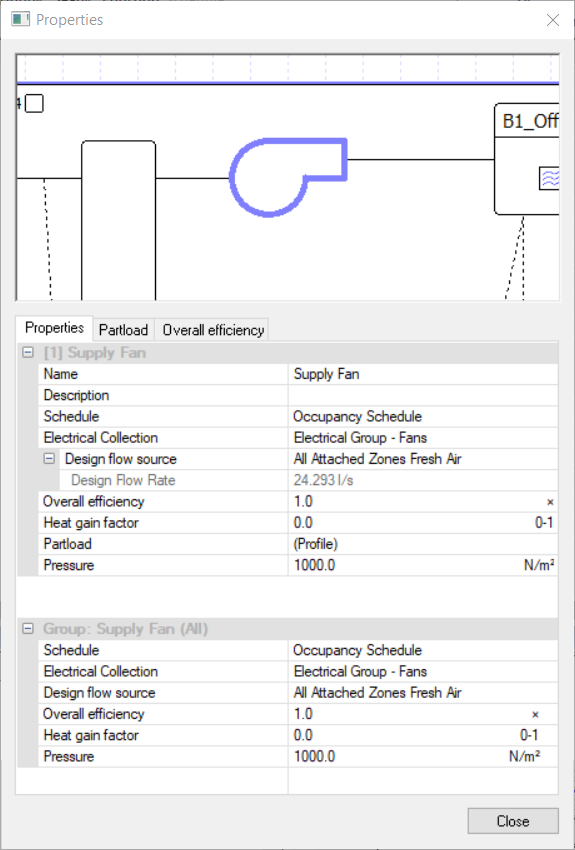
Task: Click the Properties window title icon
Action: (x=21, y=20)
